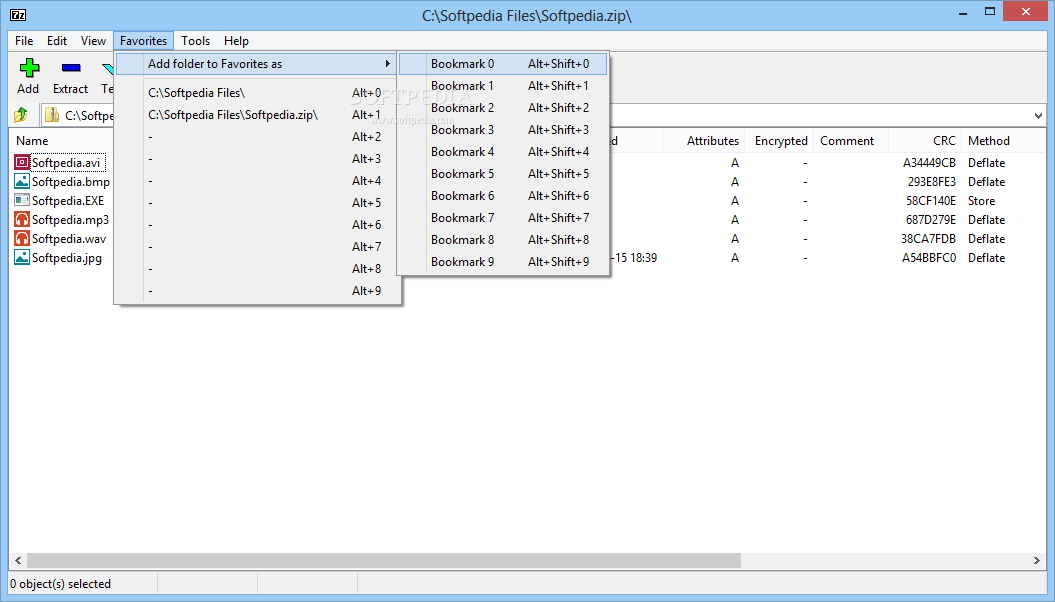This screenshot has width=1055, height=602.
Task: Choose empty favorite slot Alt+7
Action: (x=257, y=247)
